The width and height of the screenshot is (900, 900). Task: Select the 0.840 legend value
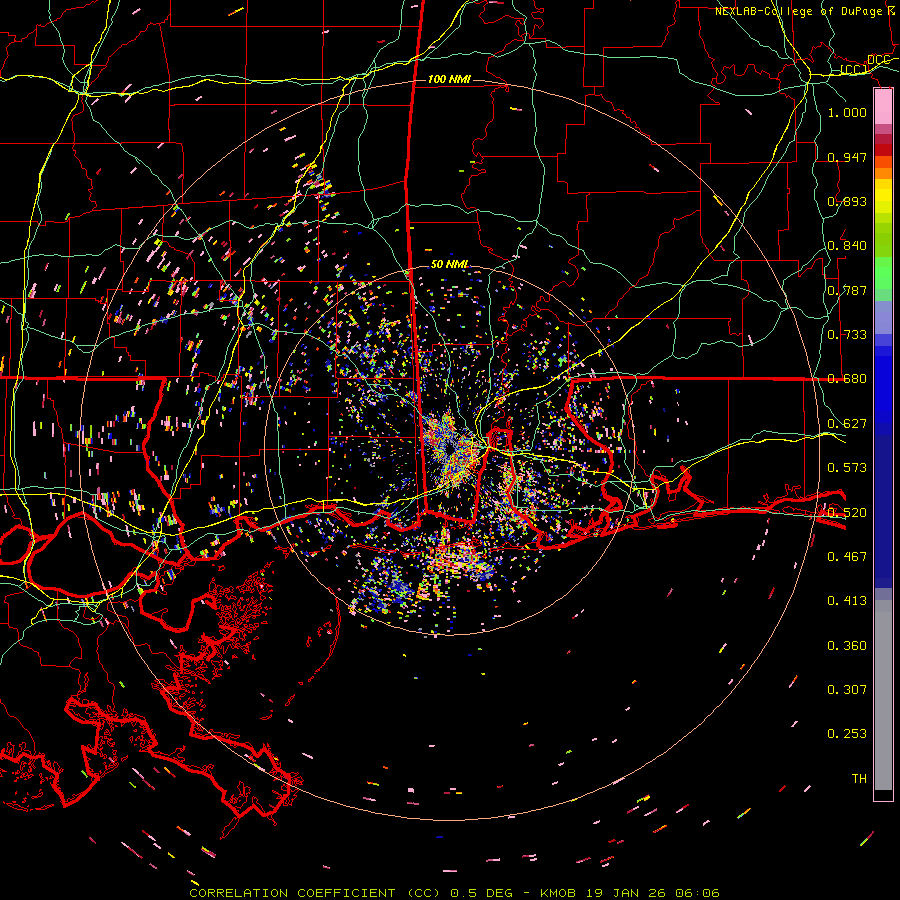coord(847,246)
